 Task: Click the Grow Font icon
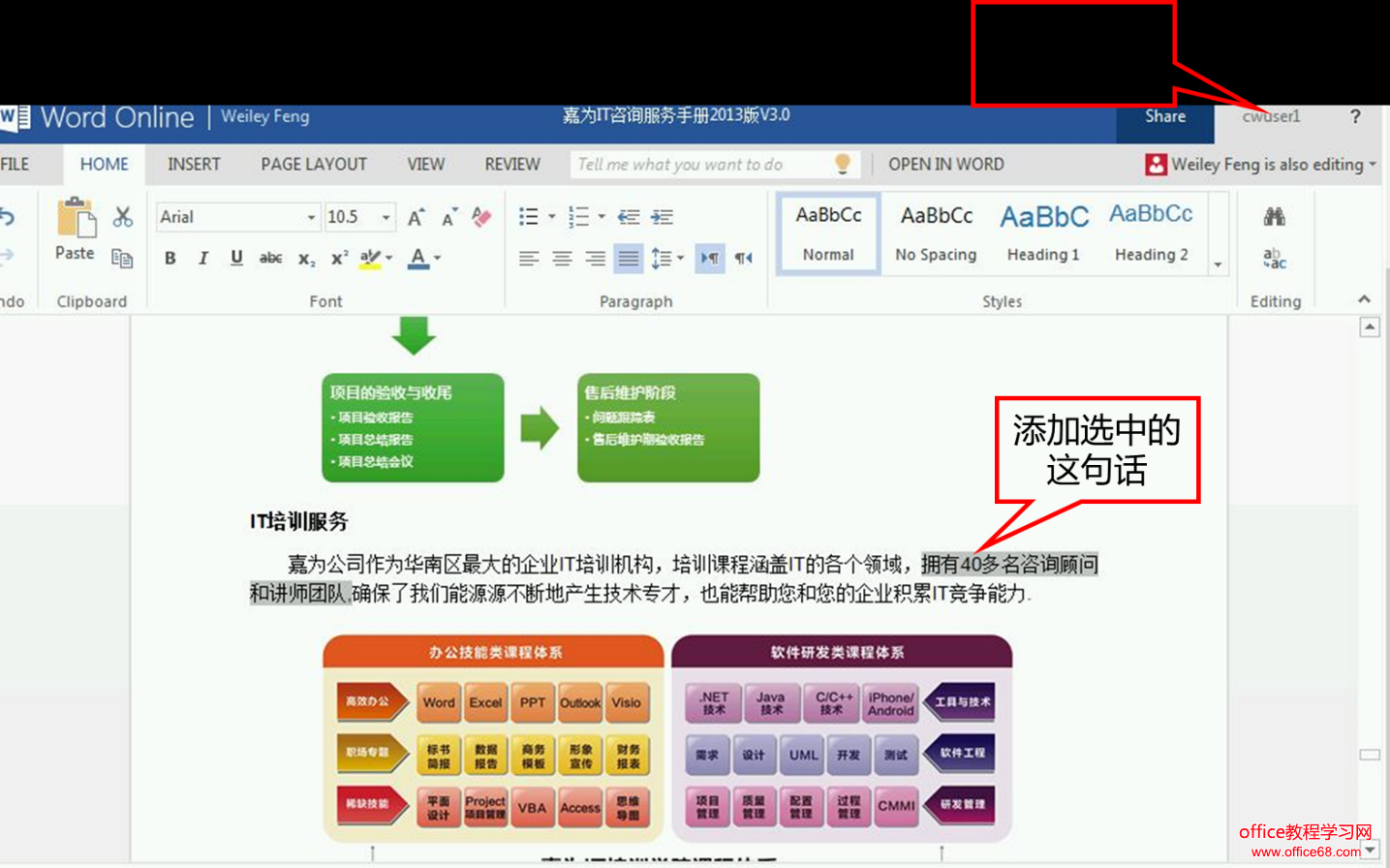(416, 218)
